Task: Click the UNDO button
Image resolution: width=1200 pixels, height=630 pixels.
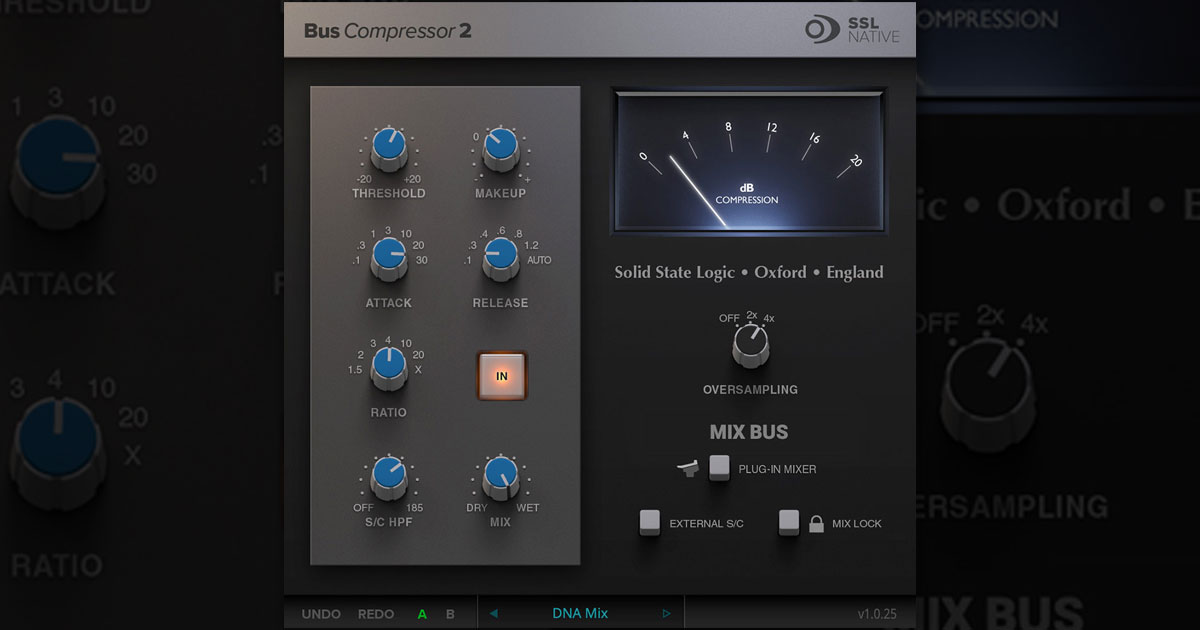Action: tap(321, 614)
